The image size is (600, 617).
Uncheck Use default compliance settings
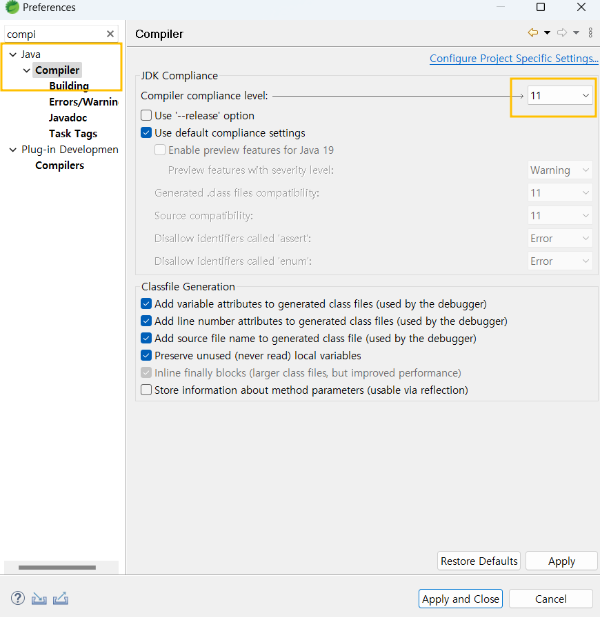146,133
